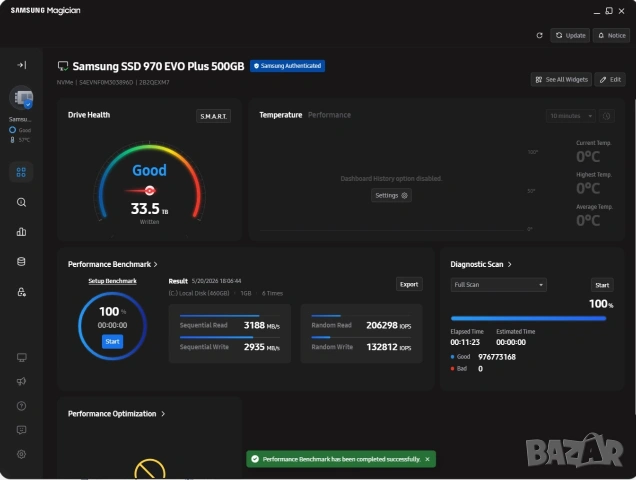636x480 pixels.
Task: Open the Diagnostic Scan magnifier icon in sidebar
Action: click(x=21, y=202)
